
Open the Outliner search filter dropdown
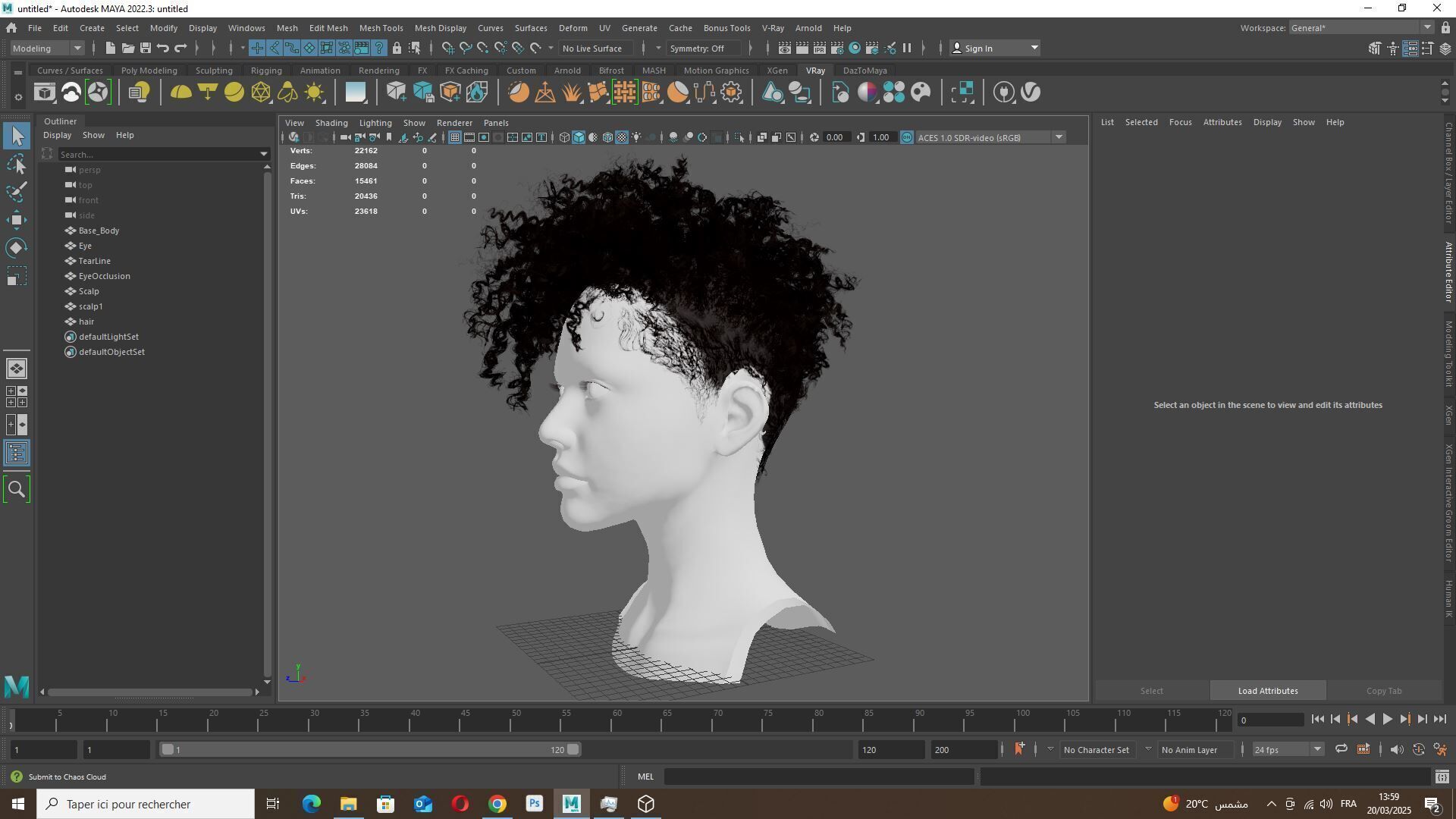coord(264,154)
